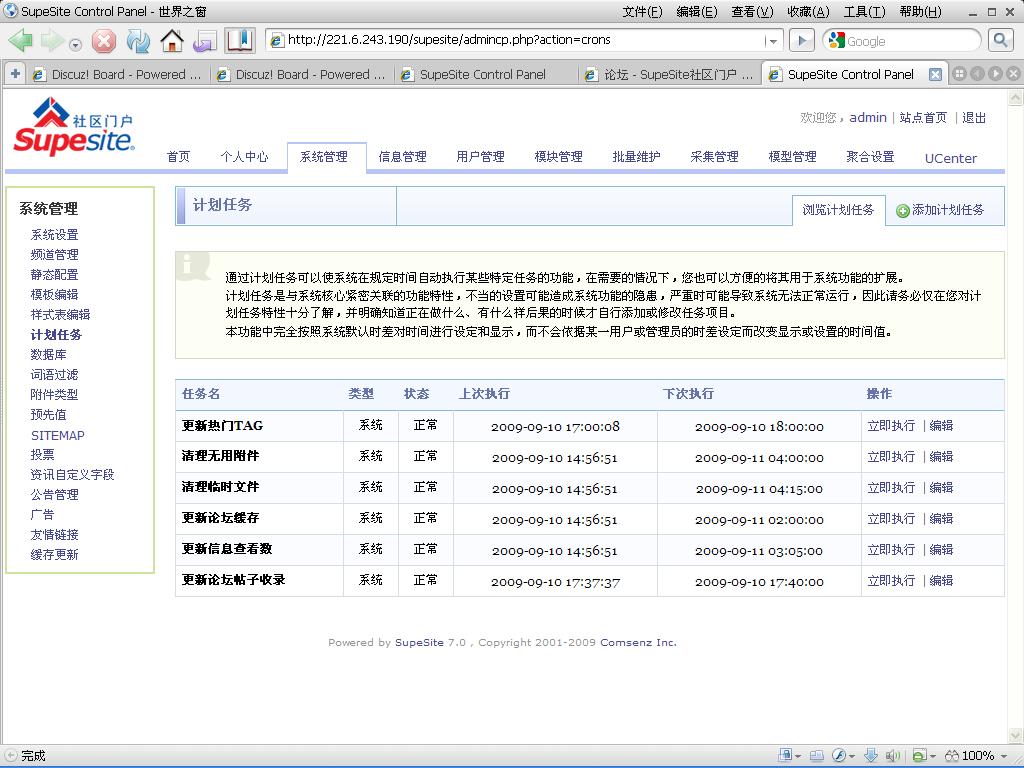This screenshot has height=768, width=1024.
Task: Open SITEMAP in the sidebar
Action: click(57, 436)
